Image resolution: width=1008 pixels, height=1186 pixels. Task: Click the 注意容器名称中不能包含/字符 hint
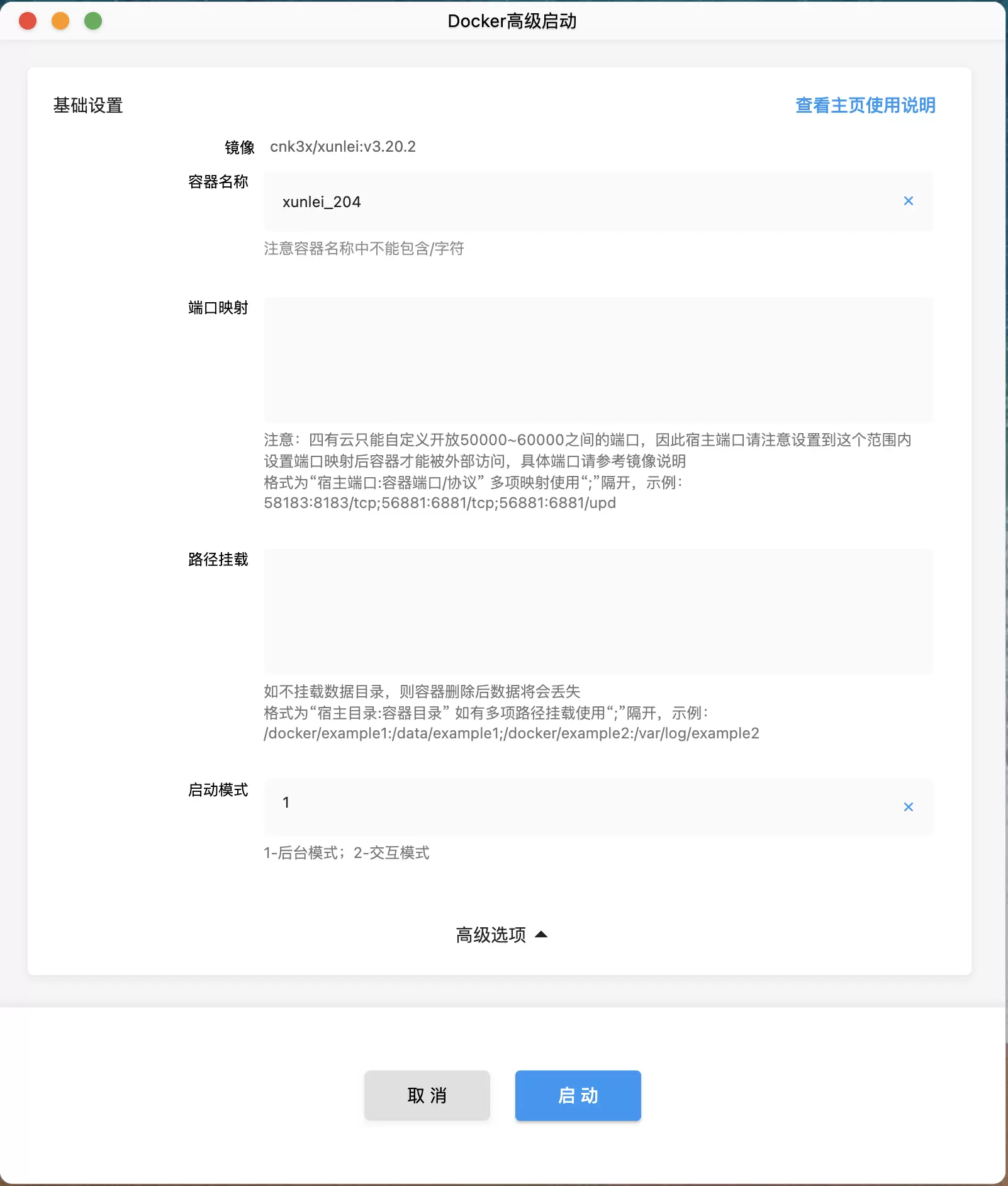(x=364, y=249)
